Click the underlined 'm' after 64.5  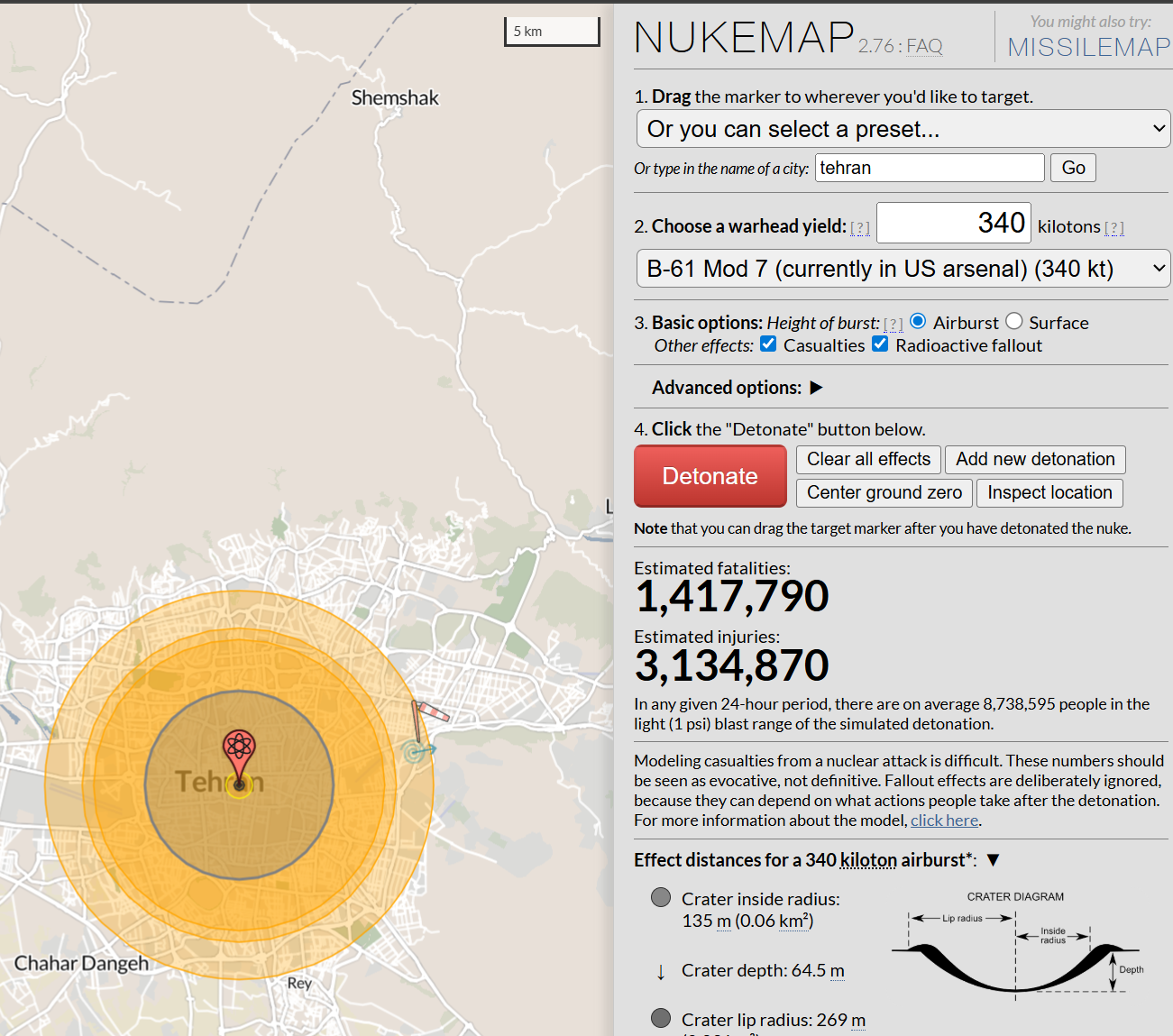(x=838, y=971)
